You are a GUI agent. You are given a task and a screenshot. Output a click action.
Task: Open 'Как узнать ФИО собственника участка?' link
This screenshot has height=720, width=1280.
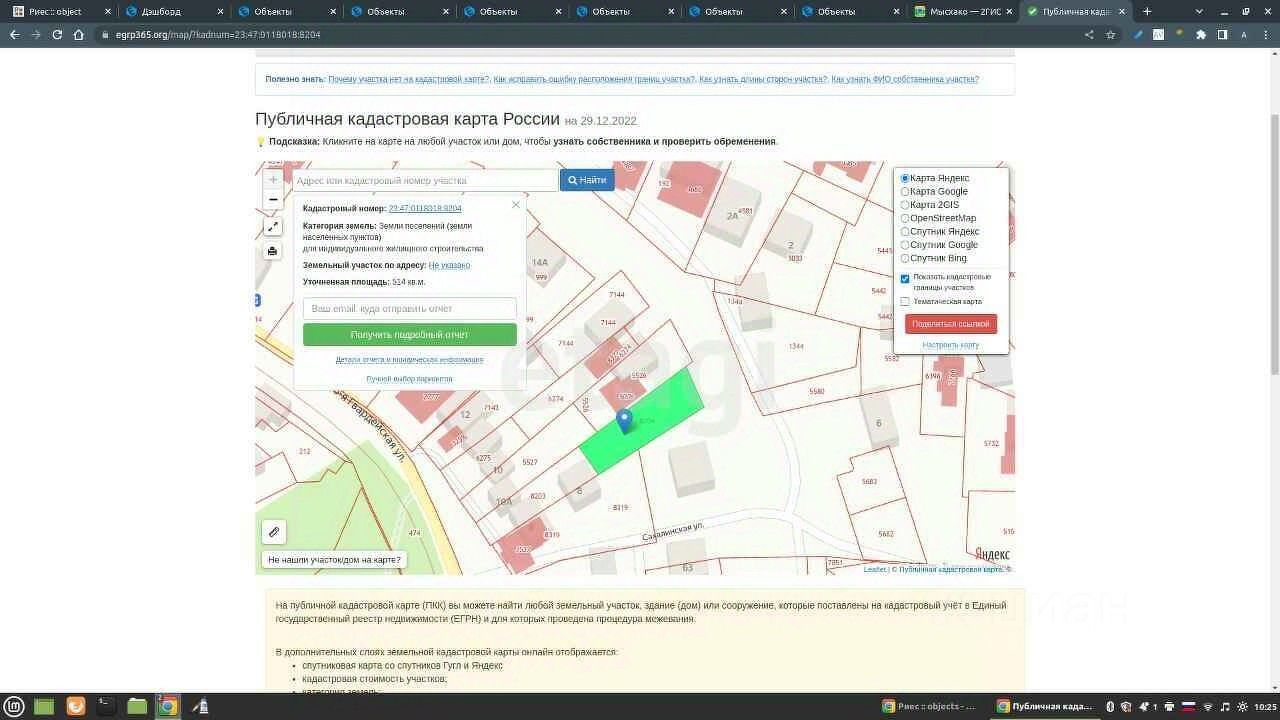[905, 79]
